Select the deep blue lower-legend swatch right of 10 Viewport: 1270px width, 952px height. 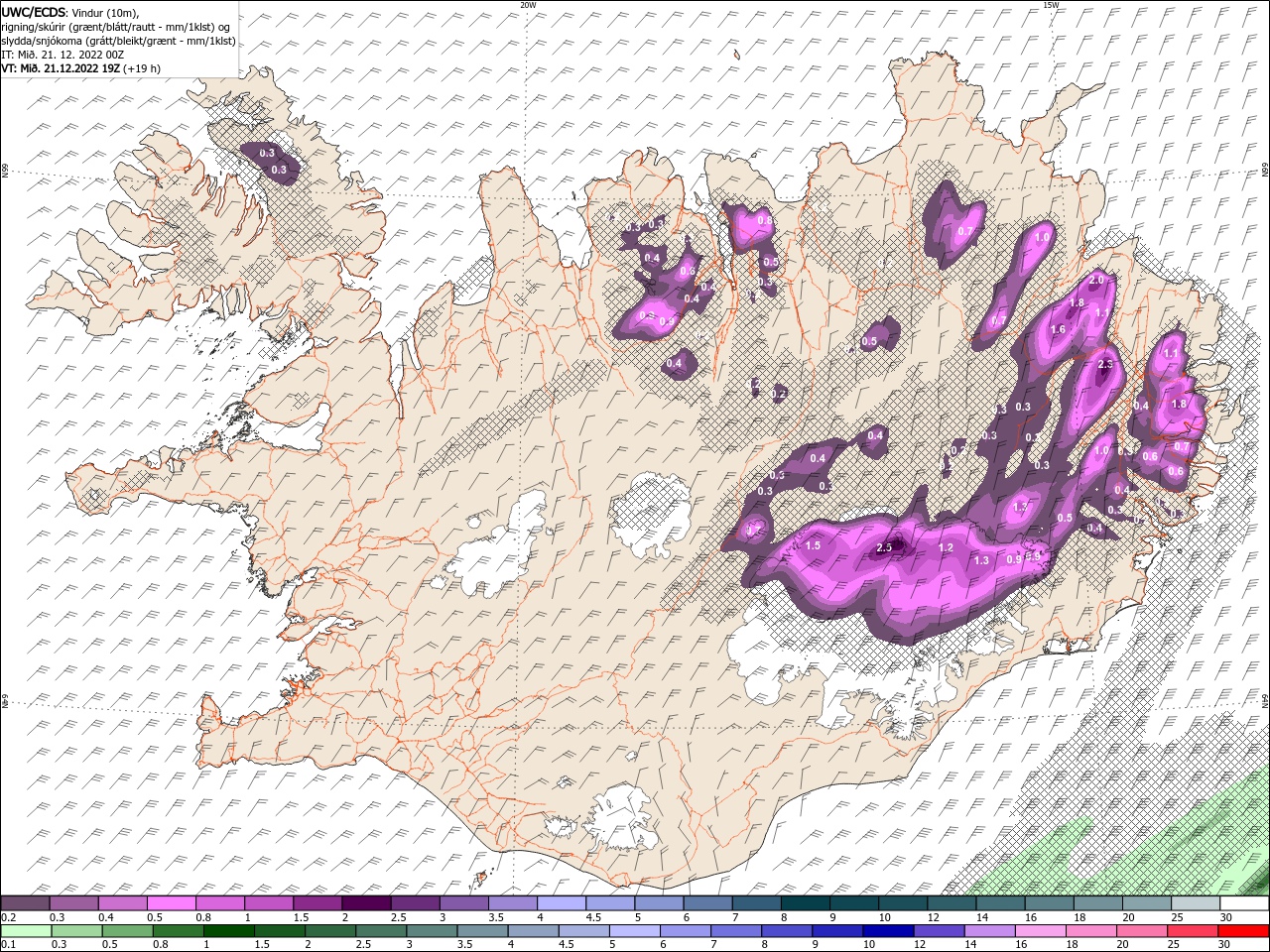(x=887, y=931)
